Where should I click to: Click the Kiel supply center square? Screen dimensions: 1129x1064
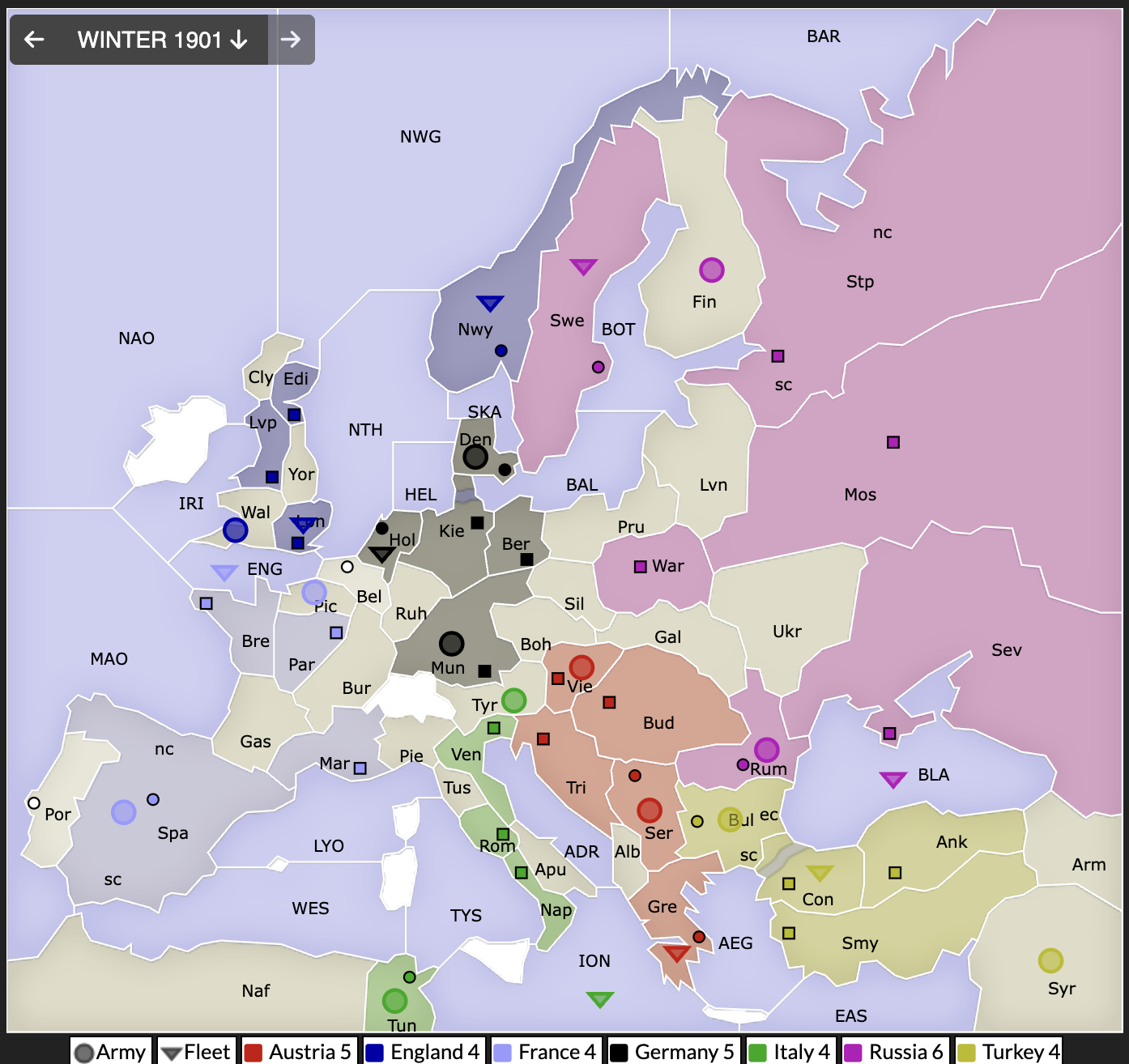click(477, 522)
